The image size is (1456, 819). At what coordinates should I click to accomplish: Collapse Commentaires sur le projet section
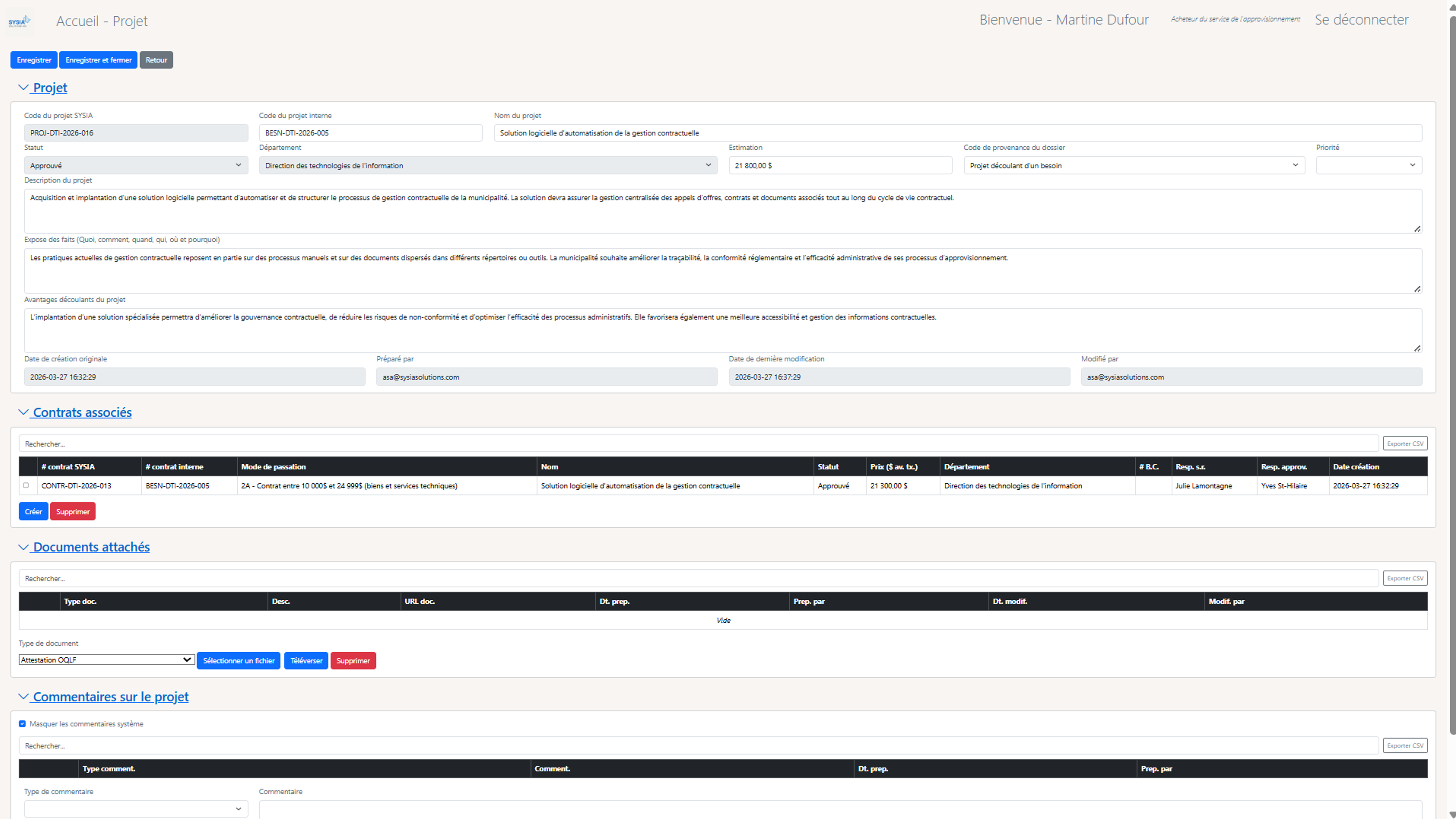tap(23, 697)
